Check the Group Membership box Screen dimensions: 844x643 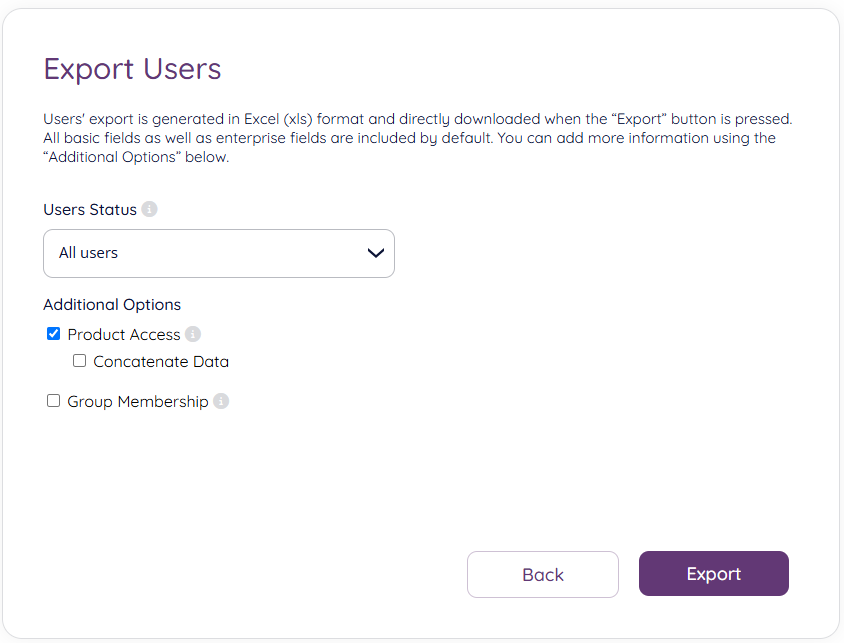(x=53, y=400)
